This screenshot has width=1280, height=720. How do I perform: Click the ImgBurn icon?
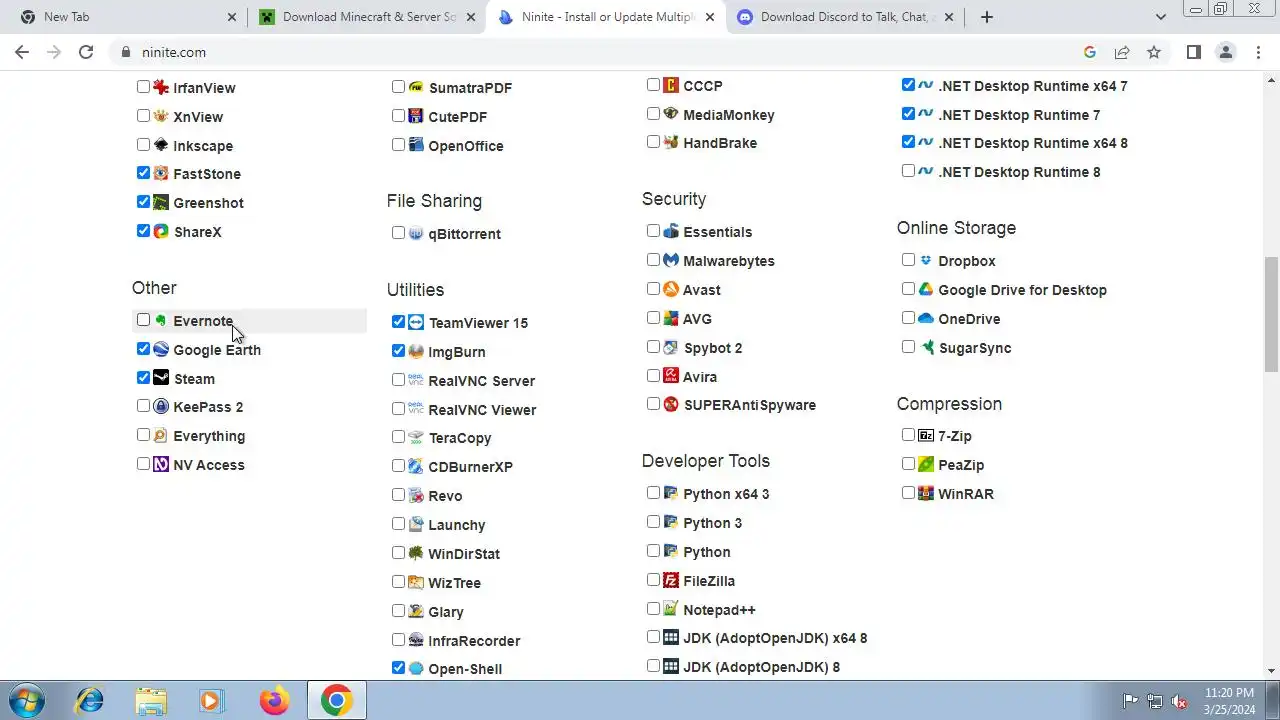[x=416, y=351]
